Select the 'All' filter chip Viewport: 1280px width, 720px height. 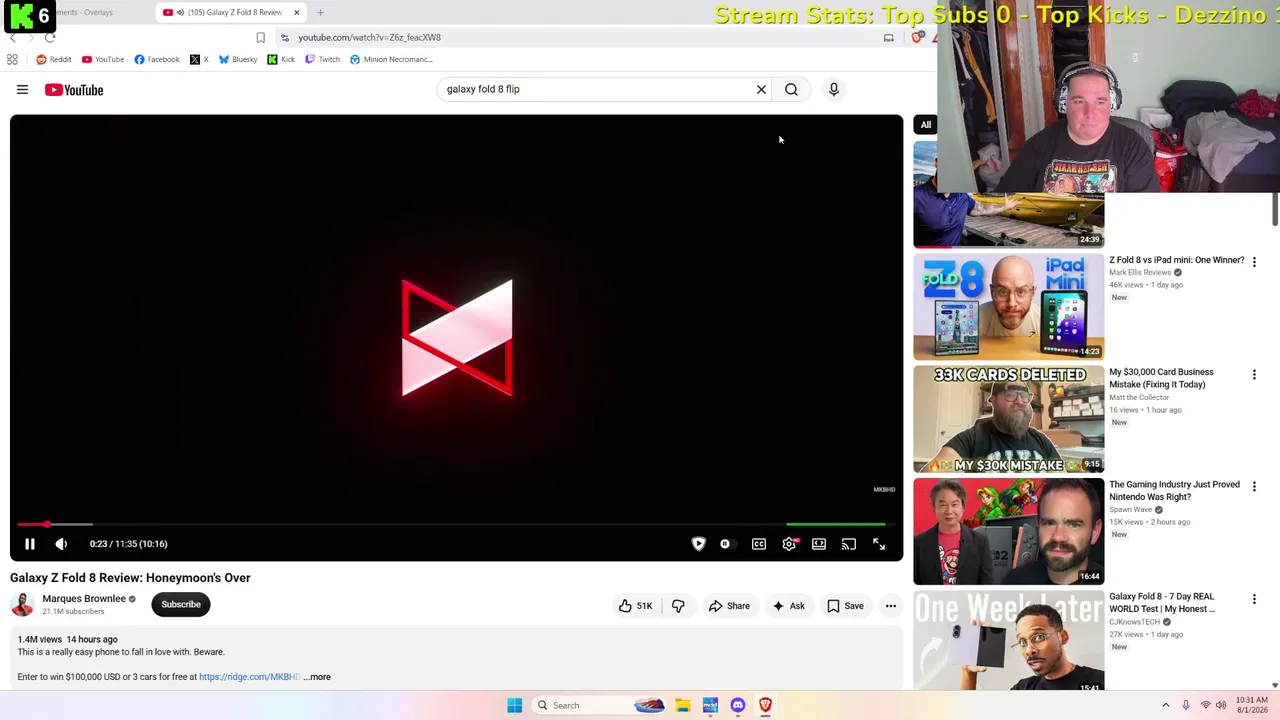(x=926, y=125)
